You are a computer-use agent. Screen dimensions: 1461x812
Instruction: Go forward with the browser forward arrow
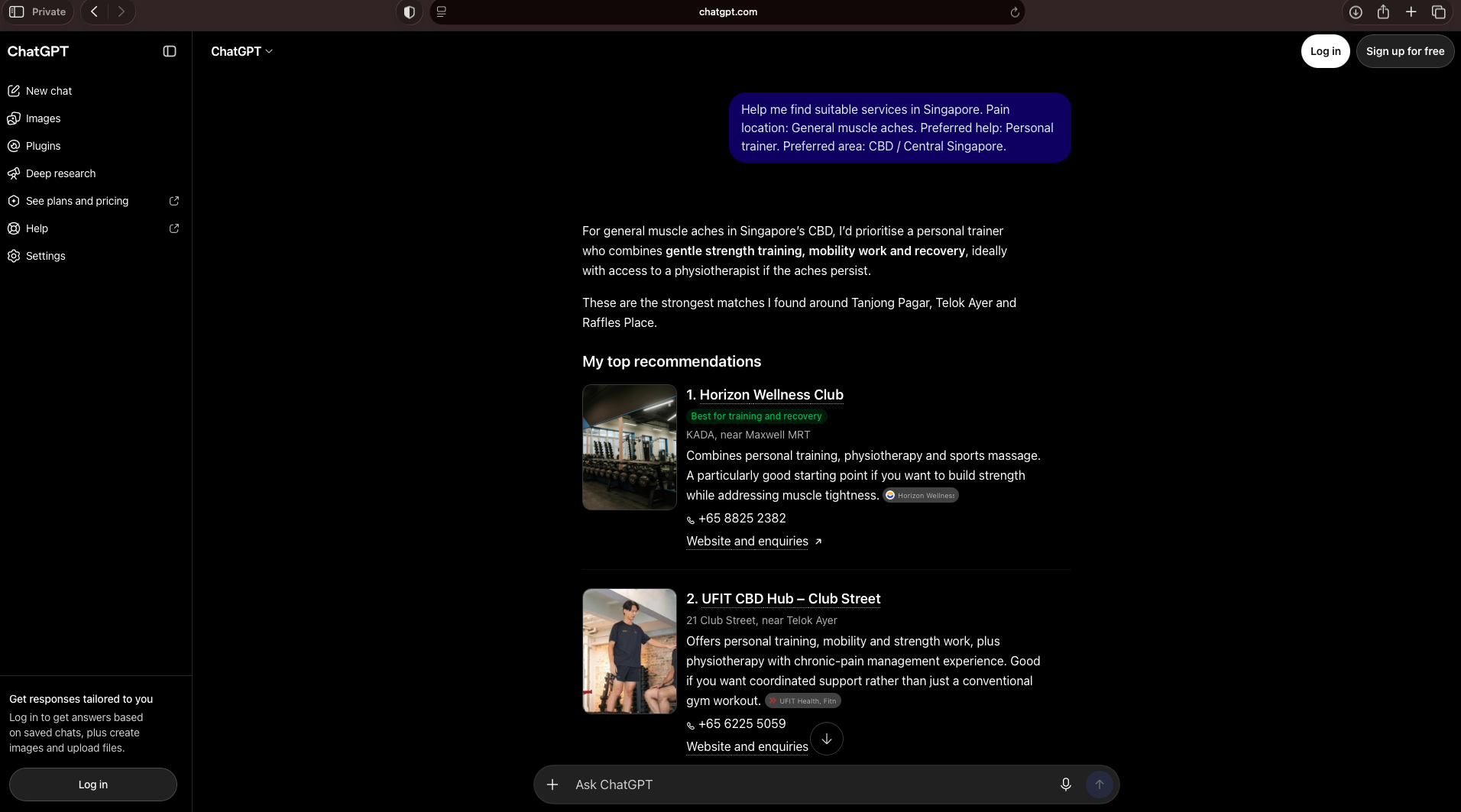(121, 11)
